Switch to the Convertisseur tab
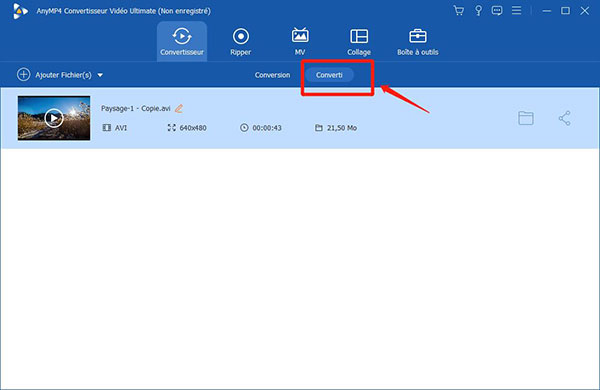600x390 pixels. click(x=182, y=41)
